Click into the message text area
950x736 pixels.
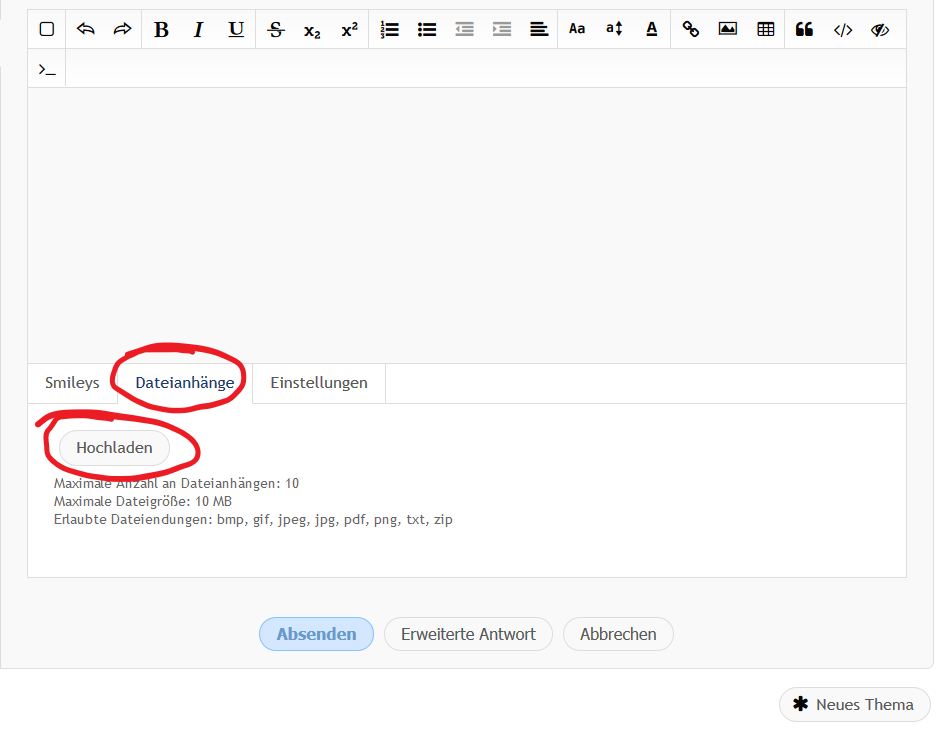466,225
